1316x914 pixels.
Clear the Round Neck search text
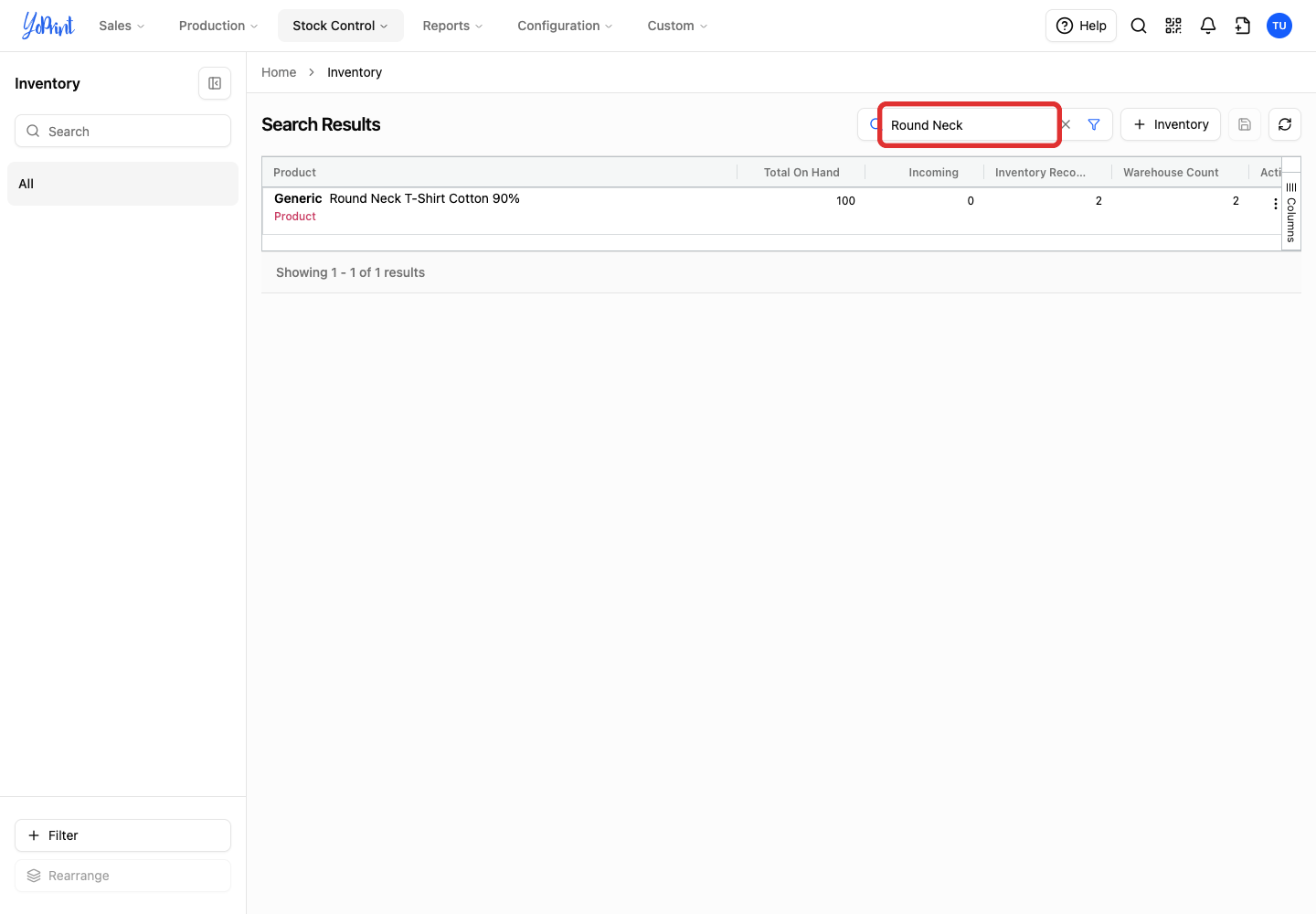coord(1066,124)
